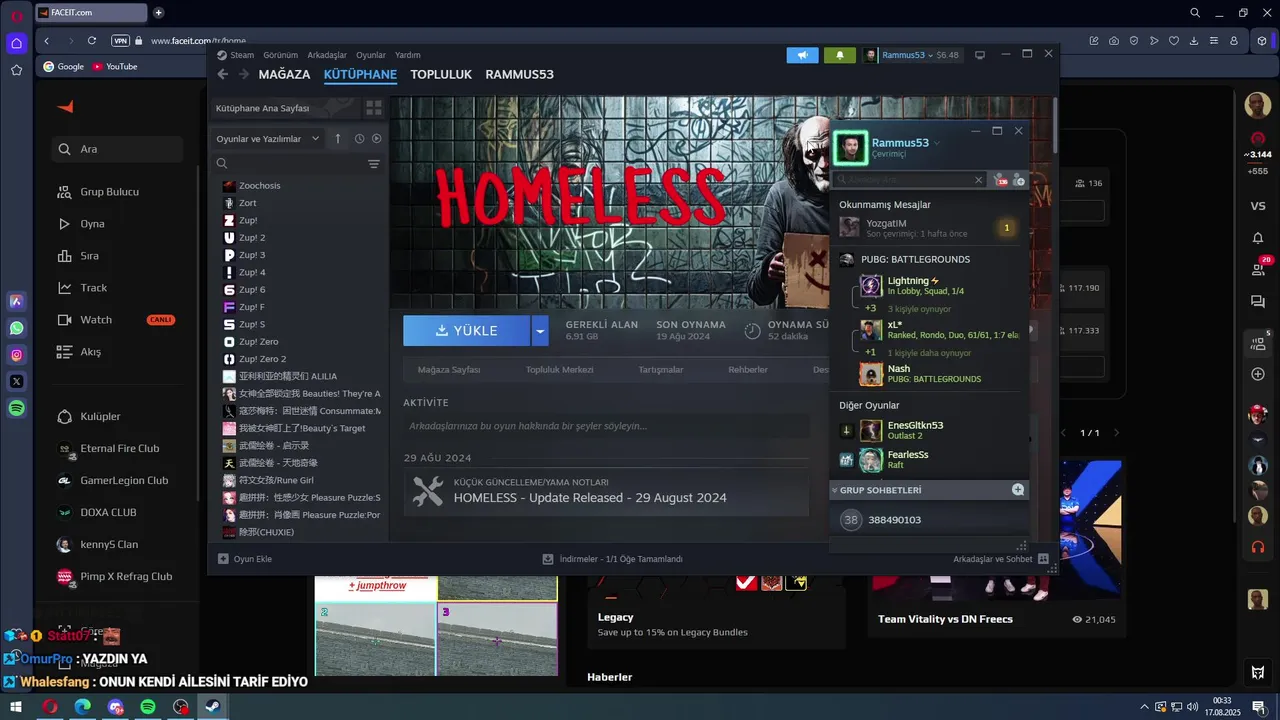
Task: Switch Steam to Big Picture mode icon
Action: click(980, 55)
